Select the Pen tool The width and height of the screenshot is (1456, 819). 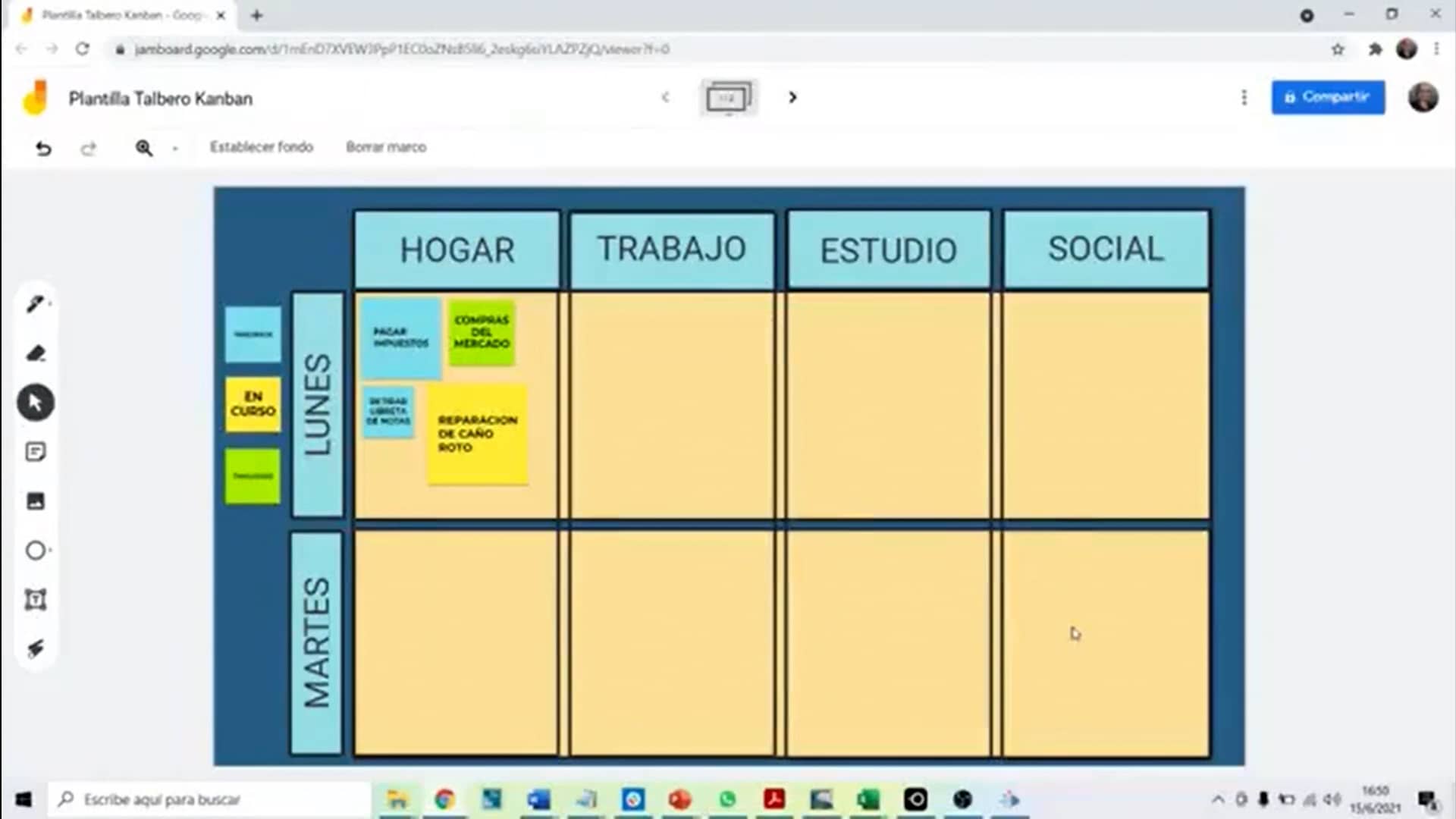tap(36, 303)
